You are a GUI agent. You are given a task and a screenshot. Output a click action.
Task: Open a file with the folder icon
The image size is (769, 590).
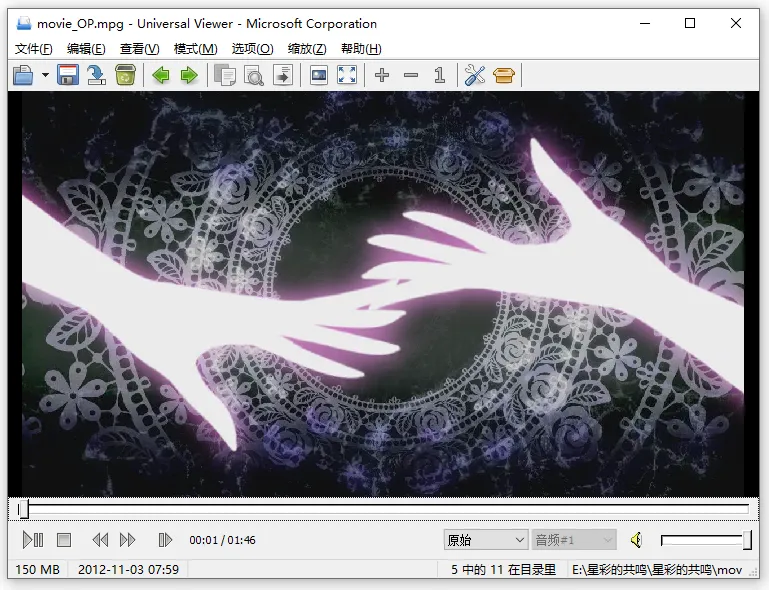coord(23,76)
